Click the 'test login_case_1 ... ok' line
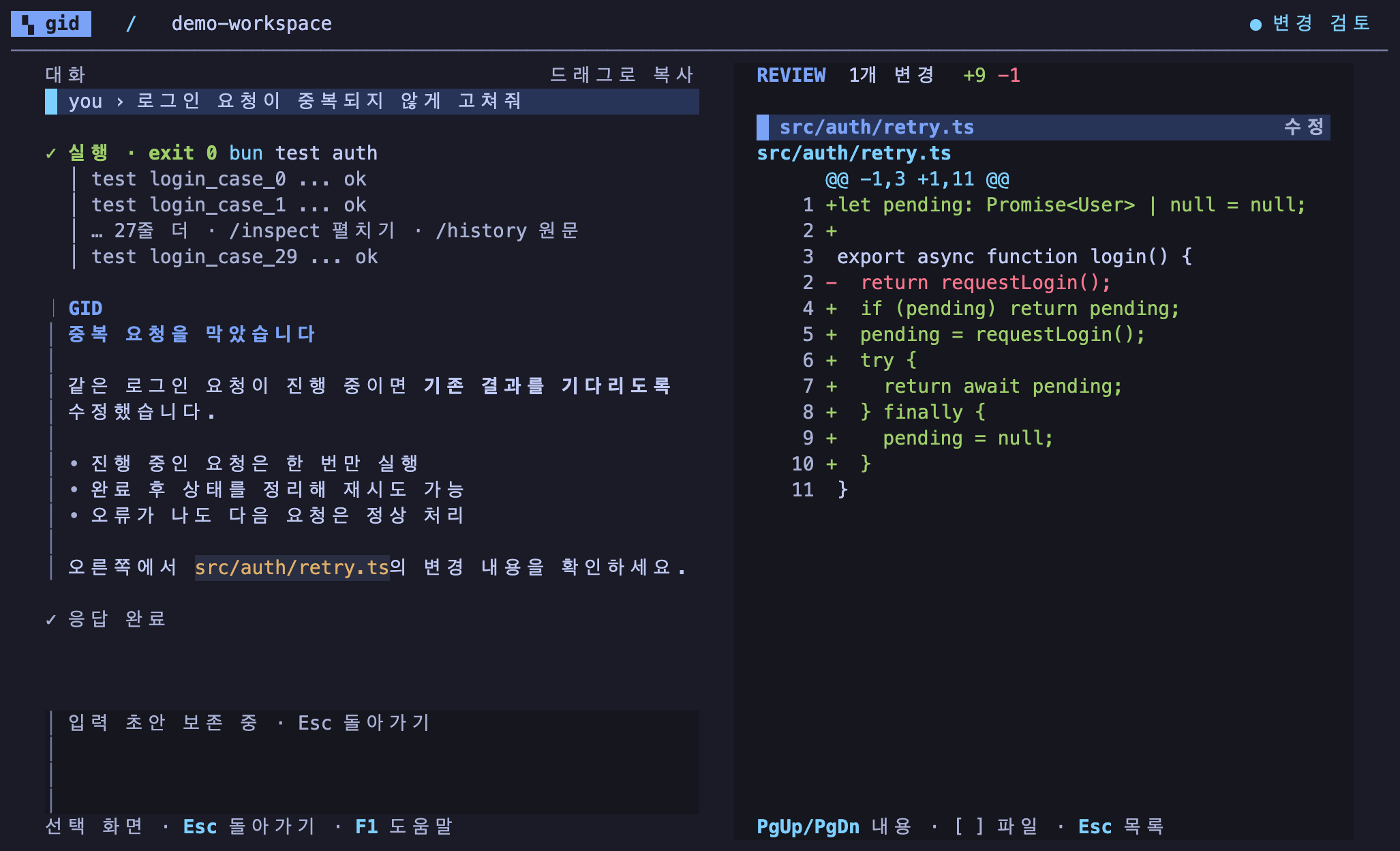The height and width of the screenshot is (851, 1400). tap(229, 205)
